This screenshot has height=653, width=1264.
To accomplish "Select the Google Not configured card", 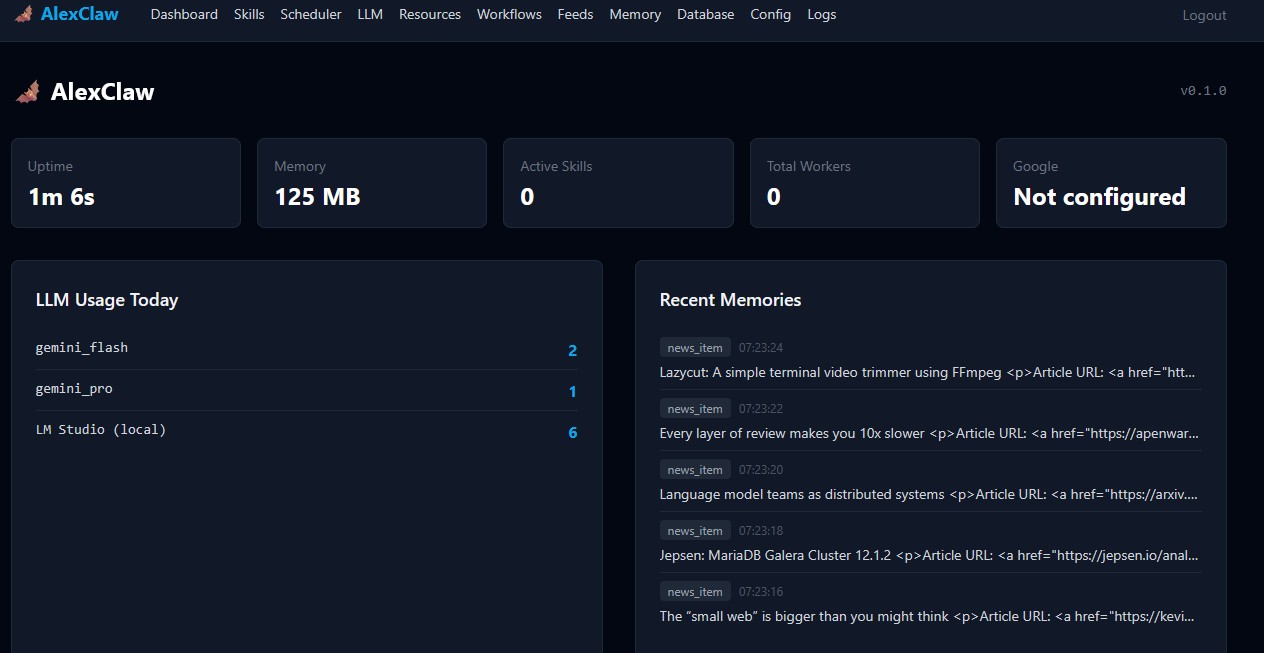I will 1110,183.
